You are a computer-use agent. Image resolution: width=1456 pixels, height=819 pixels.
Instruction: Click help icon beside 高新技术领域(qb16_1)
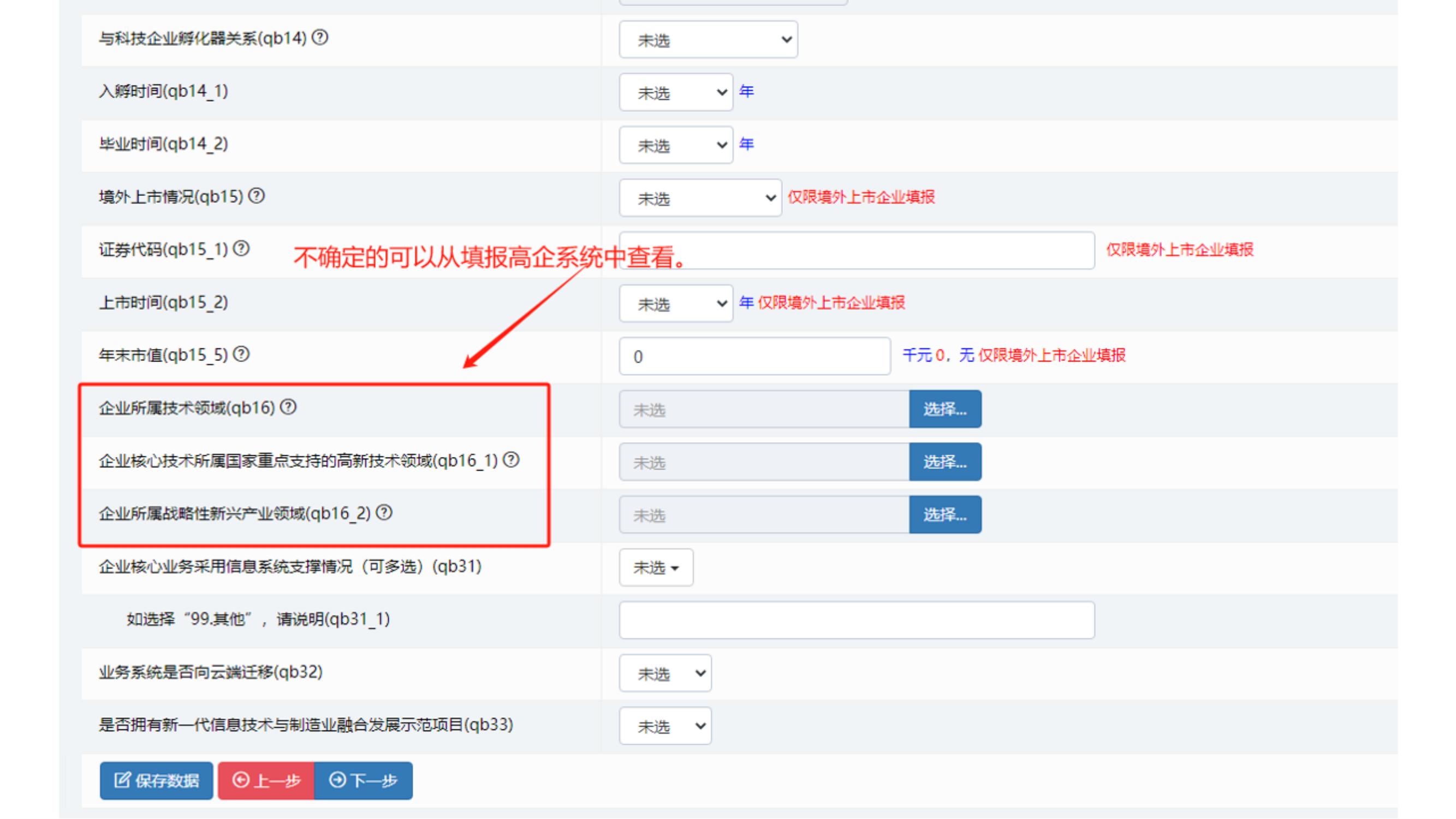[511, 460]
